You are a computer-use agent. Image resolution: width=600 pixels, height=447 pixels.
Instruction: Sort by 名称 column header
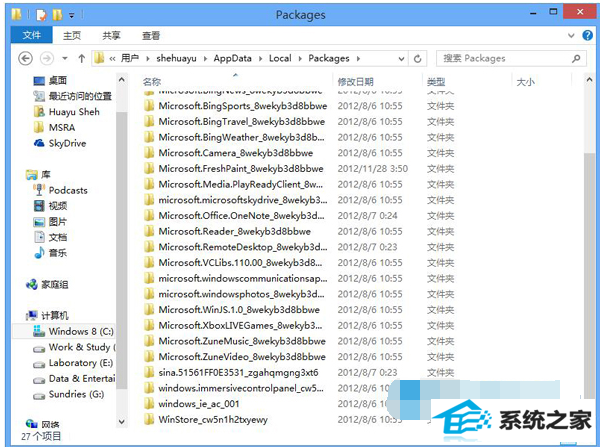152,82
